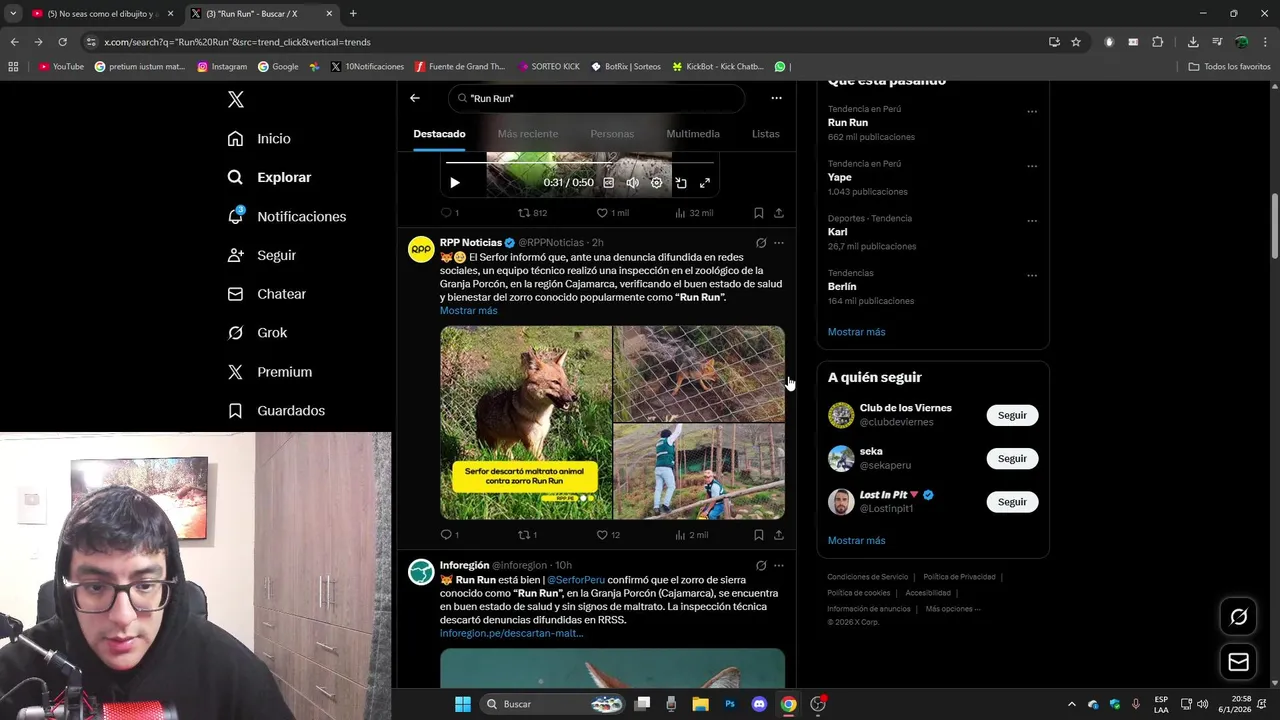Image resolution: width=1280 pixels, height=720 pixels.
Task: Open Chatear messages
Action: (x=266, y=294)
